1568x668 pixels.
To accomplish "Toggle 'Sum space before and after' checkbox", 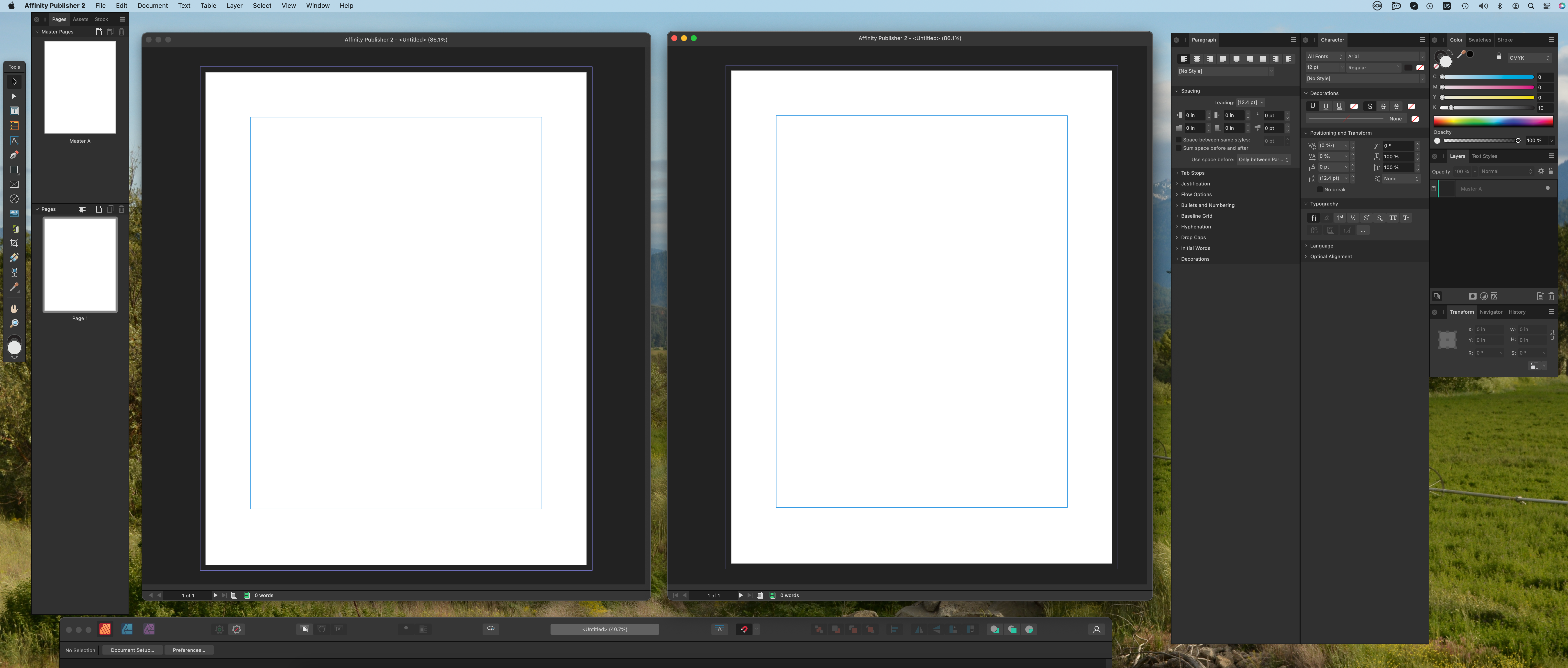I will [x=1178, y=148].
